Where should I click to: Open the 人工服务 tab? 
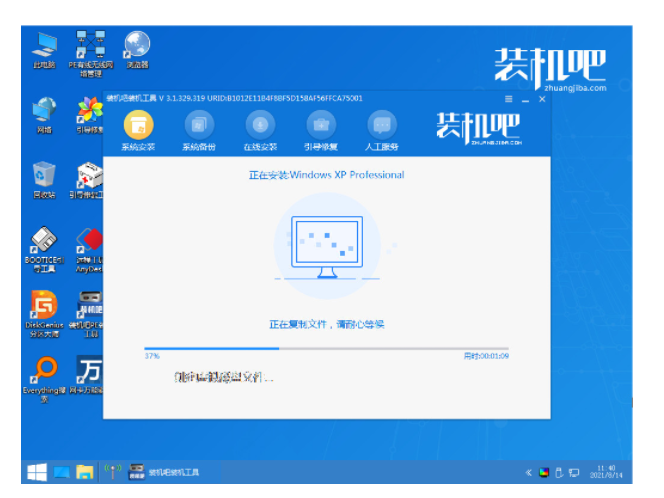pos(382,130)
